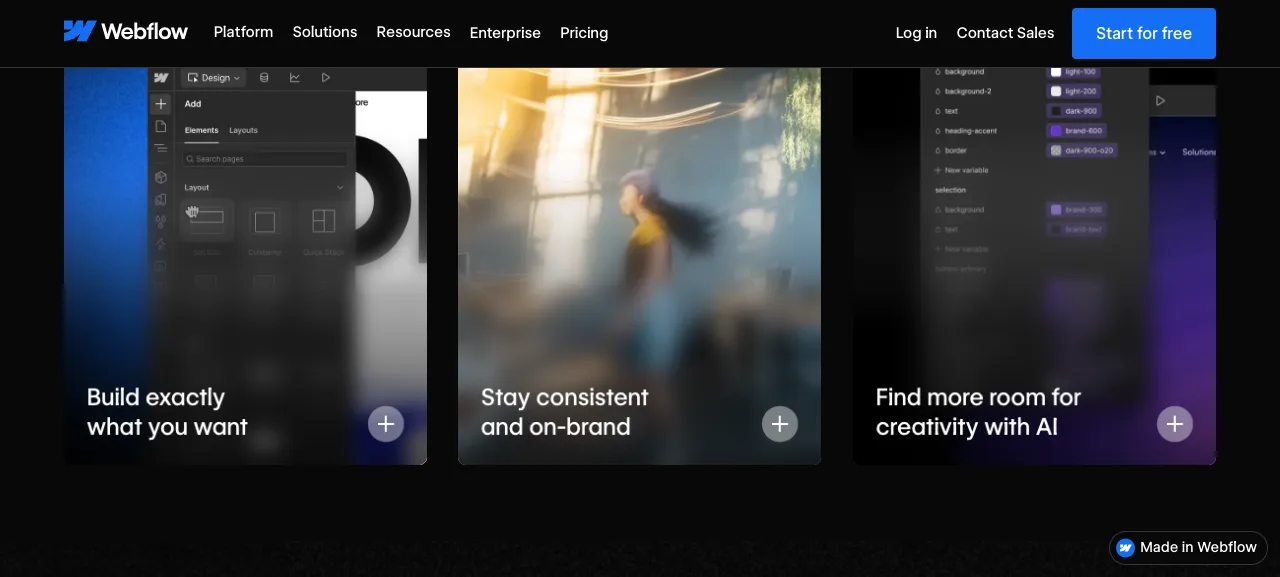Click the Webflow logo inside the designer mockup

[x=161, y=77]
